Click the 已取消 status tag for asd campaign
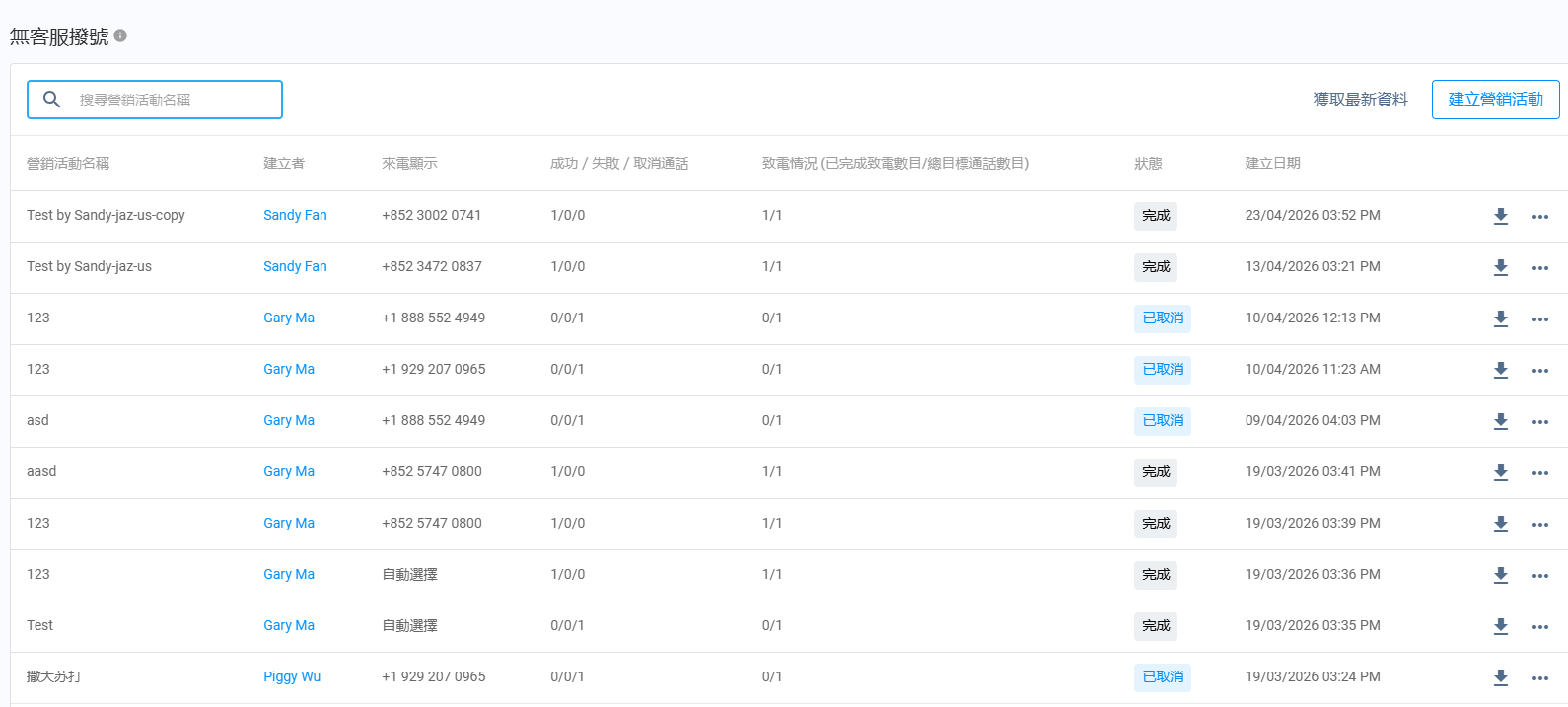The height and width of the screenshot is (707, 1568). [x=1163, y=421]
